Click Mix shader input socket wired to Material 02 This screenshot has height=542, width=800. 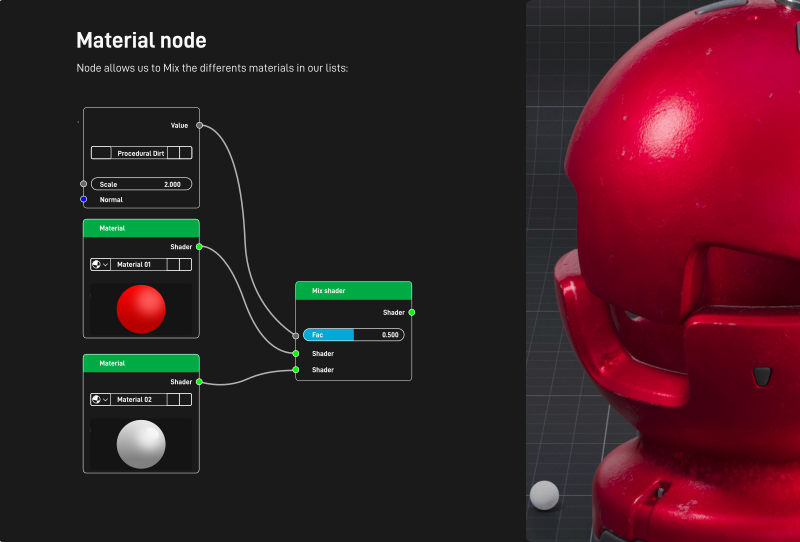pyautogui.click(x=295, y=369)
